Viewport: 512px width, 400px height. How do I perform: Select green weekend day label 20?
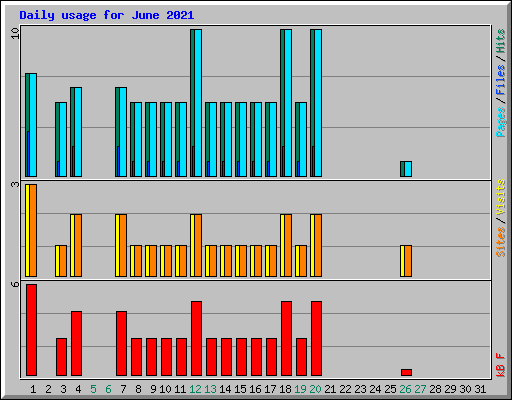[315, 389]
